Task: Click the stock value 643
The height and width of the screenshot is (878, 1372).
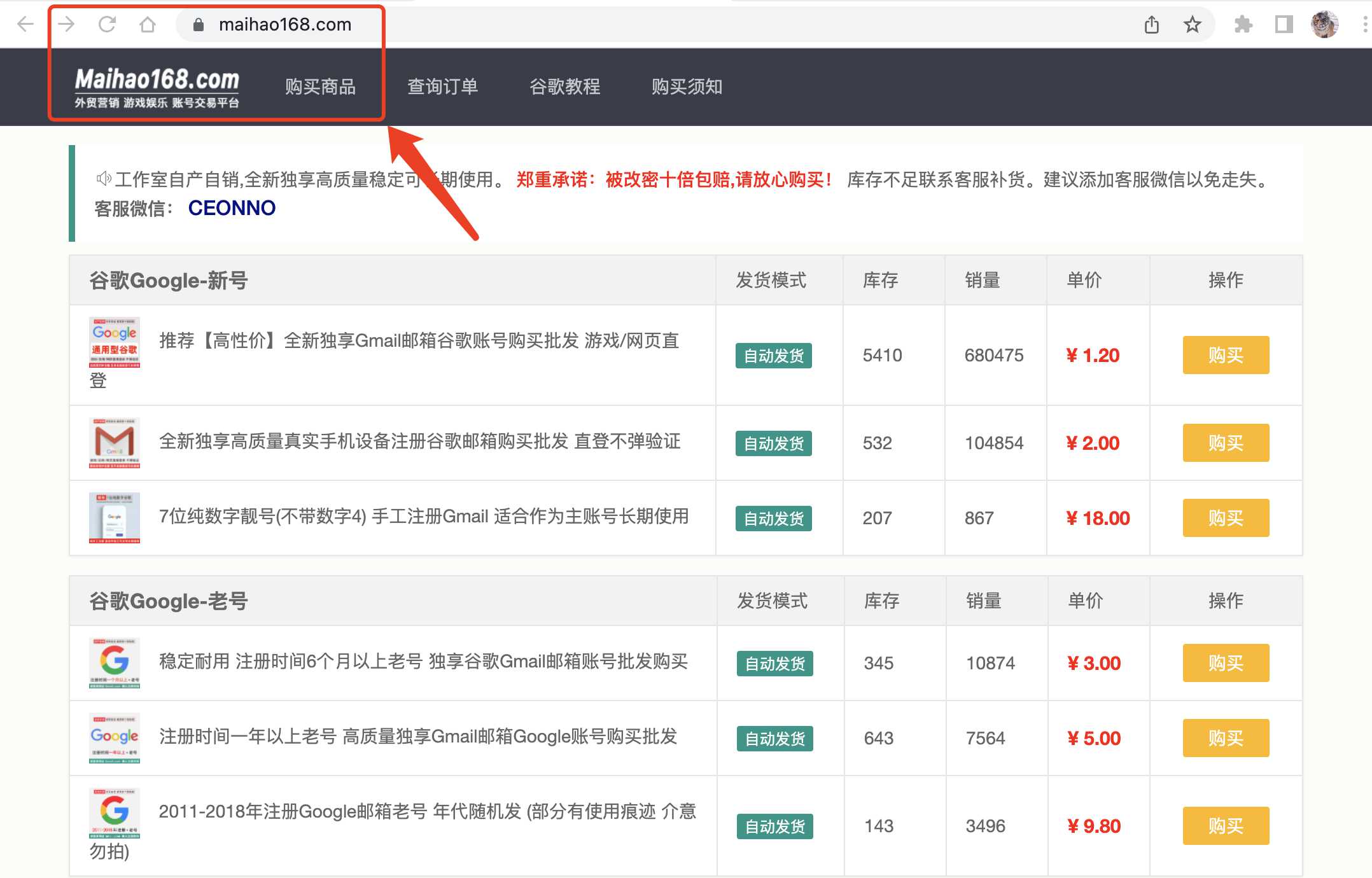Action: [879, 738]
